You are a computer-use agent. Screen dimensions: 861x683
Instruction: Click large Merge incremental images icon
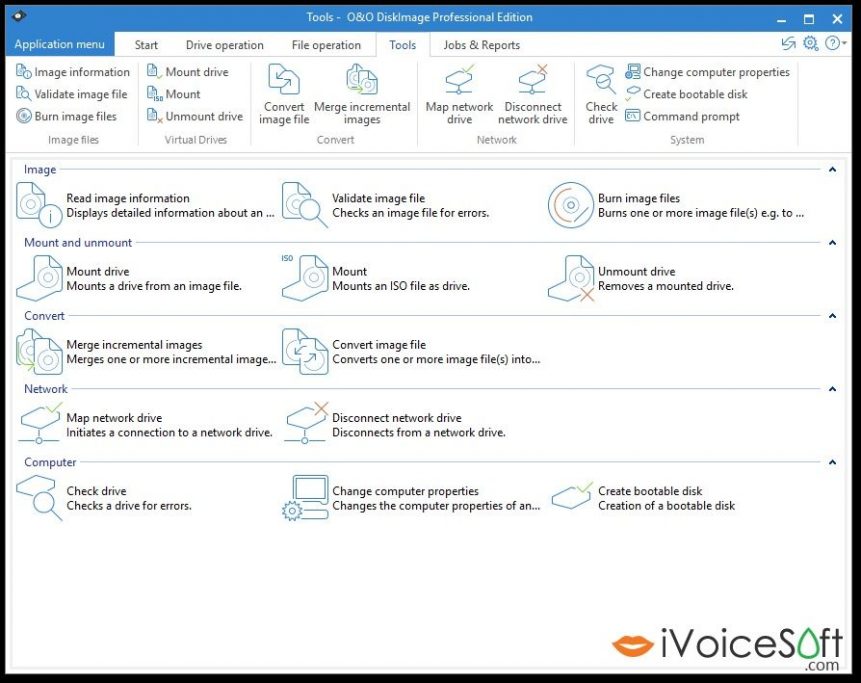[38, 351]
